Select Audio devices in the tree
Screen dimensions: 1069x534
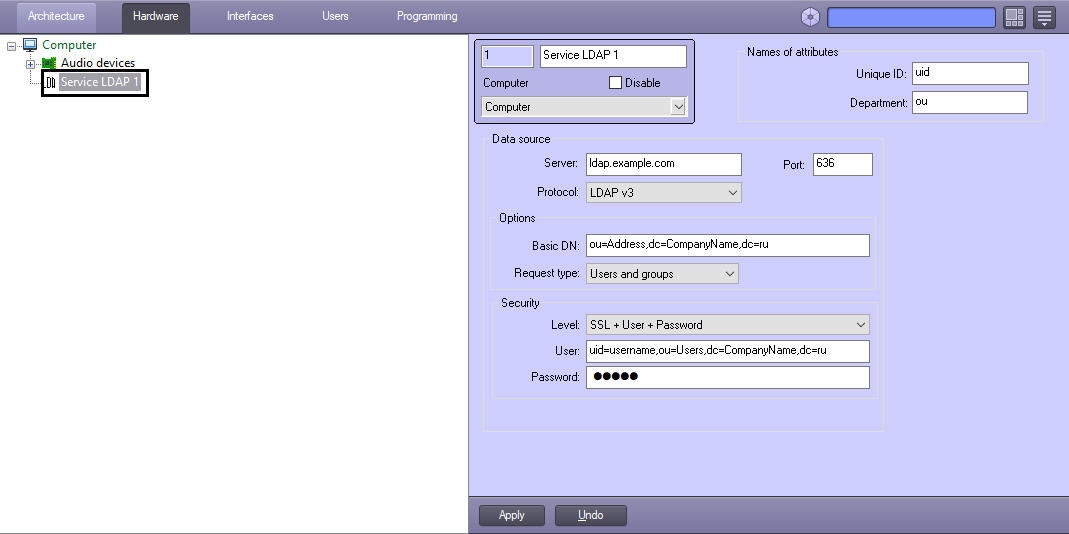click(x=98, y=63)
